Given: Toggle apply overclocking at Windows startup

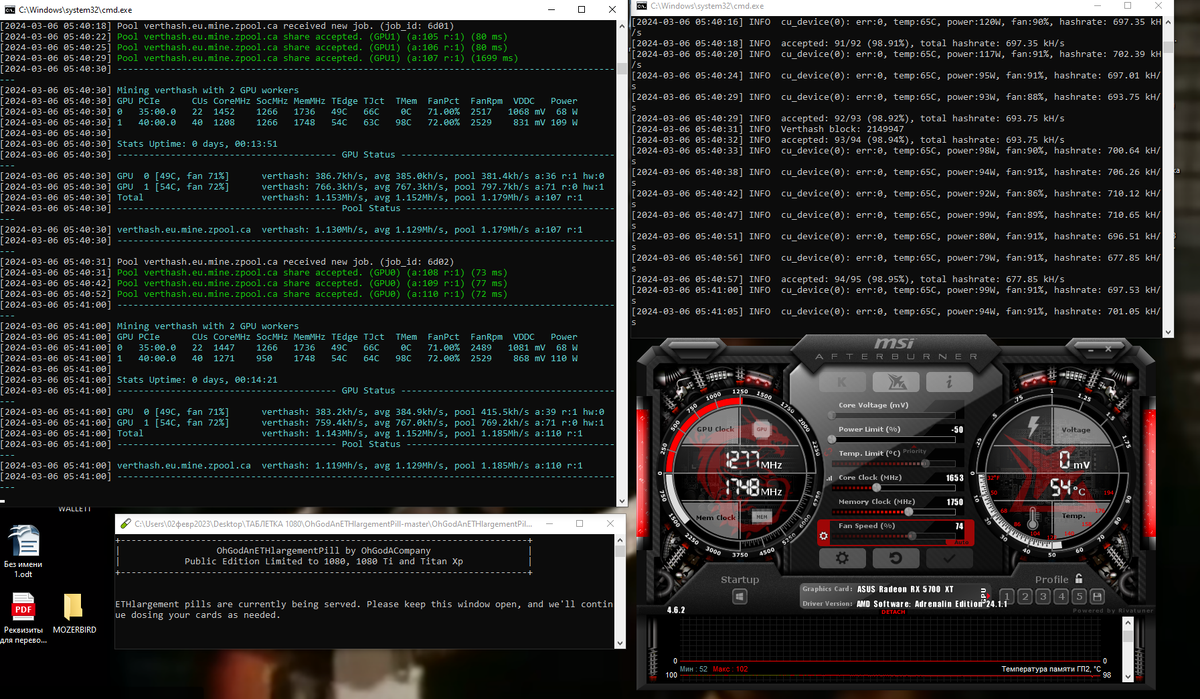Looking at the screenshot, I should (x=739, y=597).
